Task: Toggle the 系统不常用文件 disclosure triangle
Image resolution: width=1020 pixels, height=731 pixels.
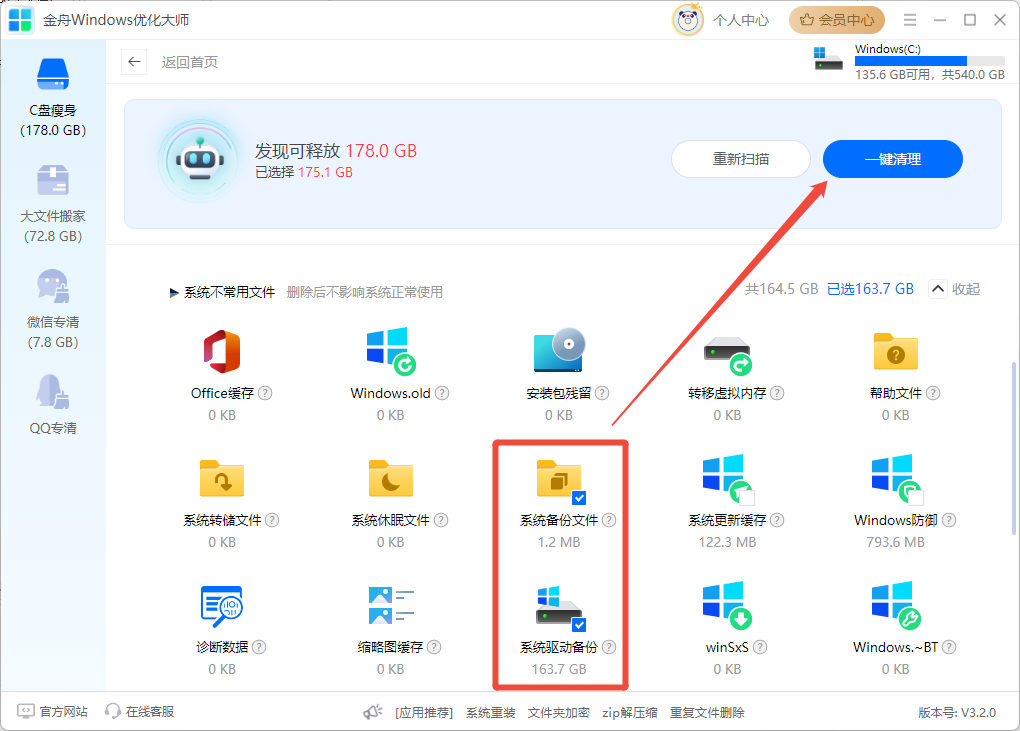Action: [174, 293]
